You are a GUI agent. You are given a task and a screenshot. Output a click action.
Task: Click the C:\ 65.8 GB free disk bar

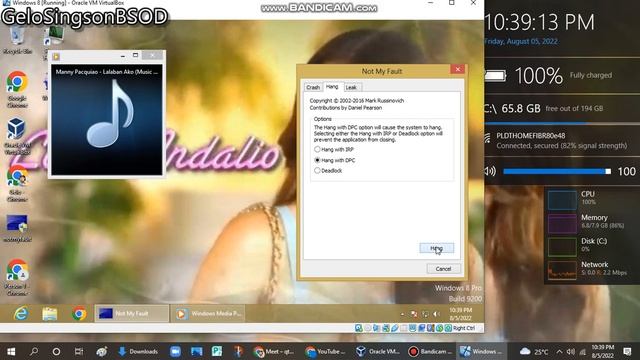[x=562, y=122]
